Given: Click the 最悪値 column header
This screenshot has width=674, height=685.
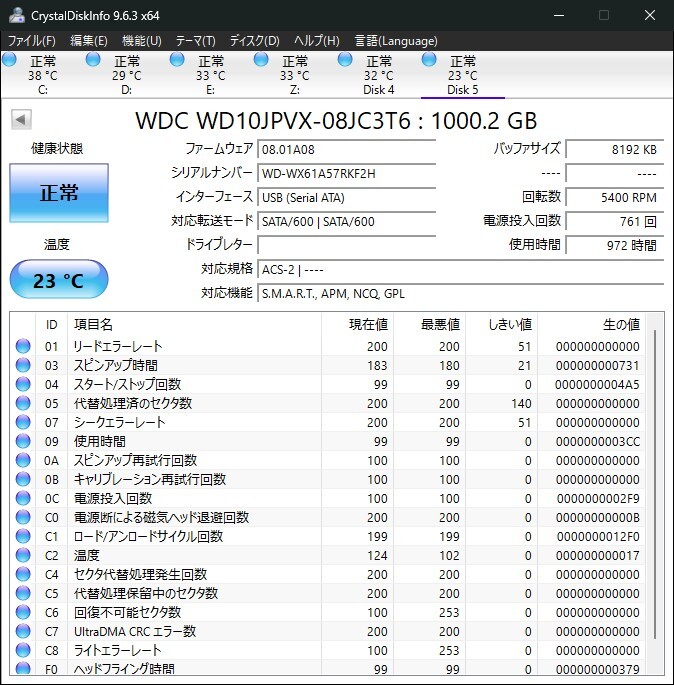Looking at the screenshot, I should 429,325.
